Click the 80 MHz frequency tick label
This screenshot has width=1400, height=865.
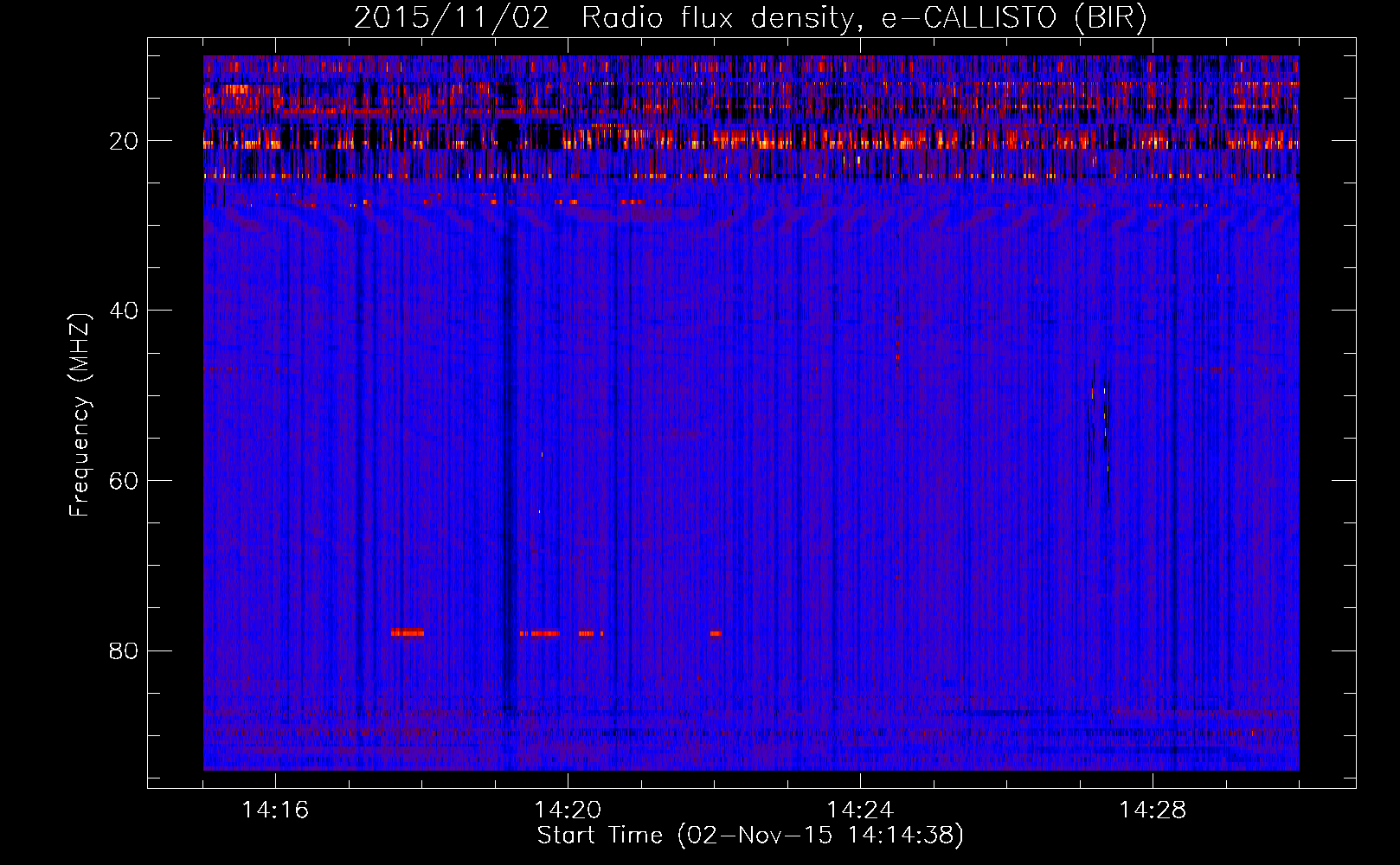[125, 650]
